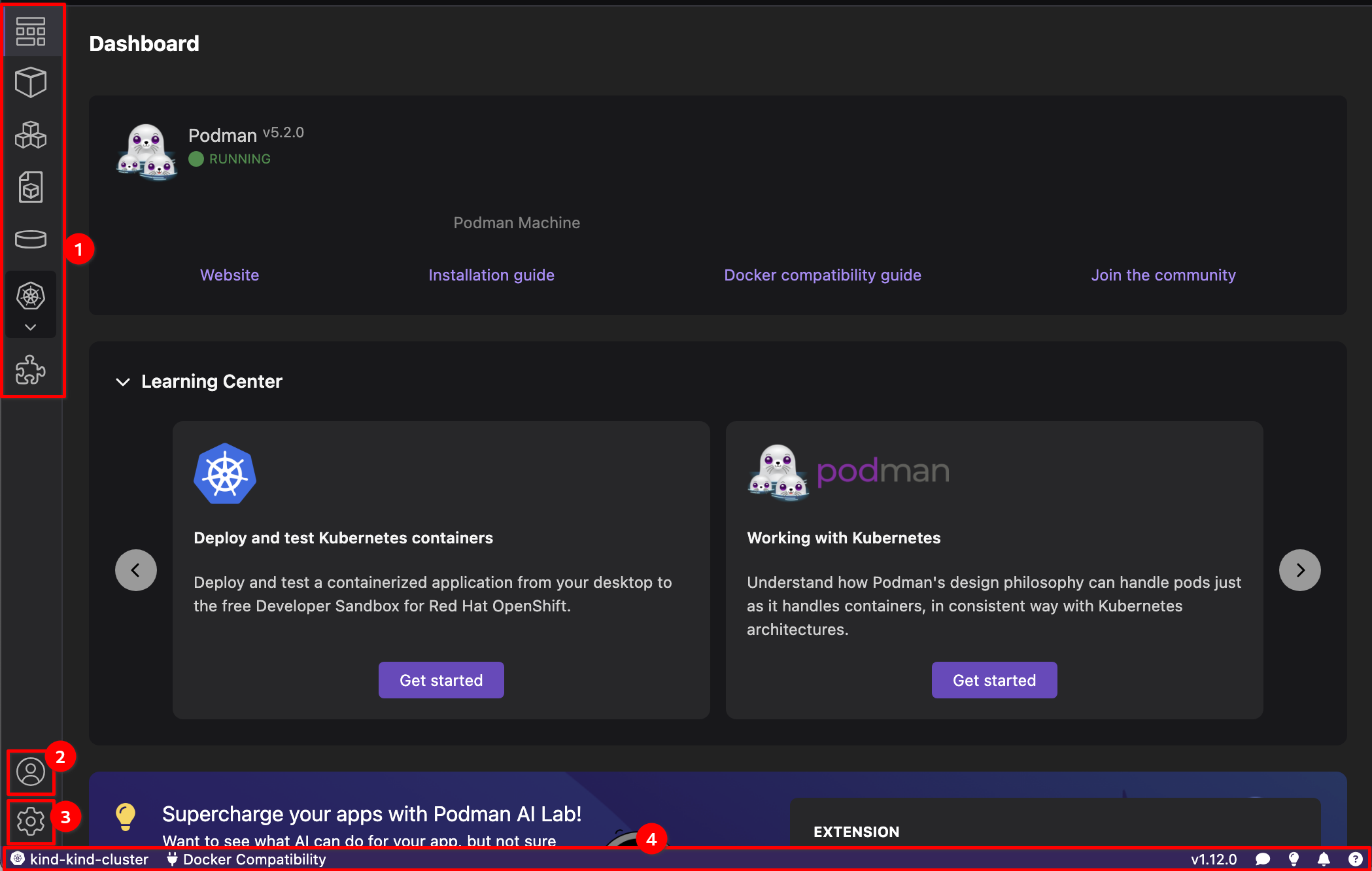Click the yellow lightbulb in AI Lab banner
1372x871 pixels.
click(126, 817)
